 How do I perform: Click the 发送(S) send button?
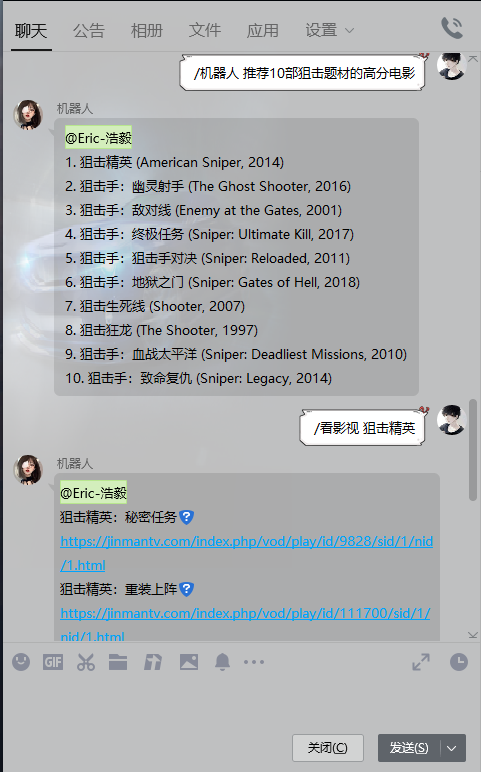point(409,748)
